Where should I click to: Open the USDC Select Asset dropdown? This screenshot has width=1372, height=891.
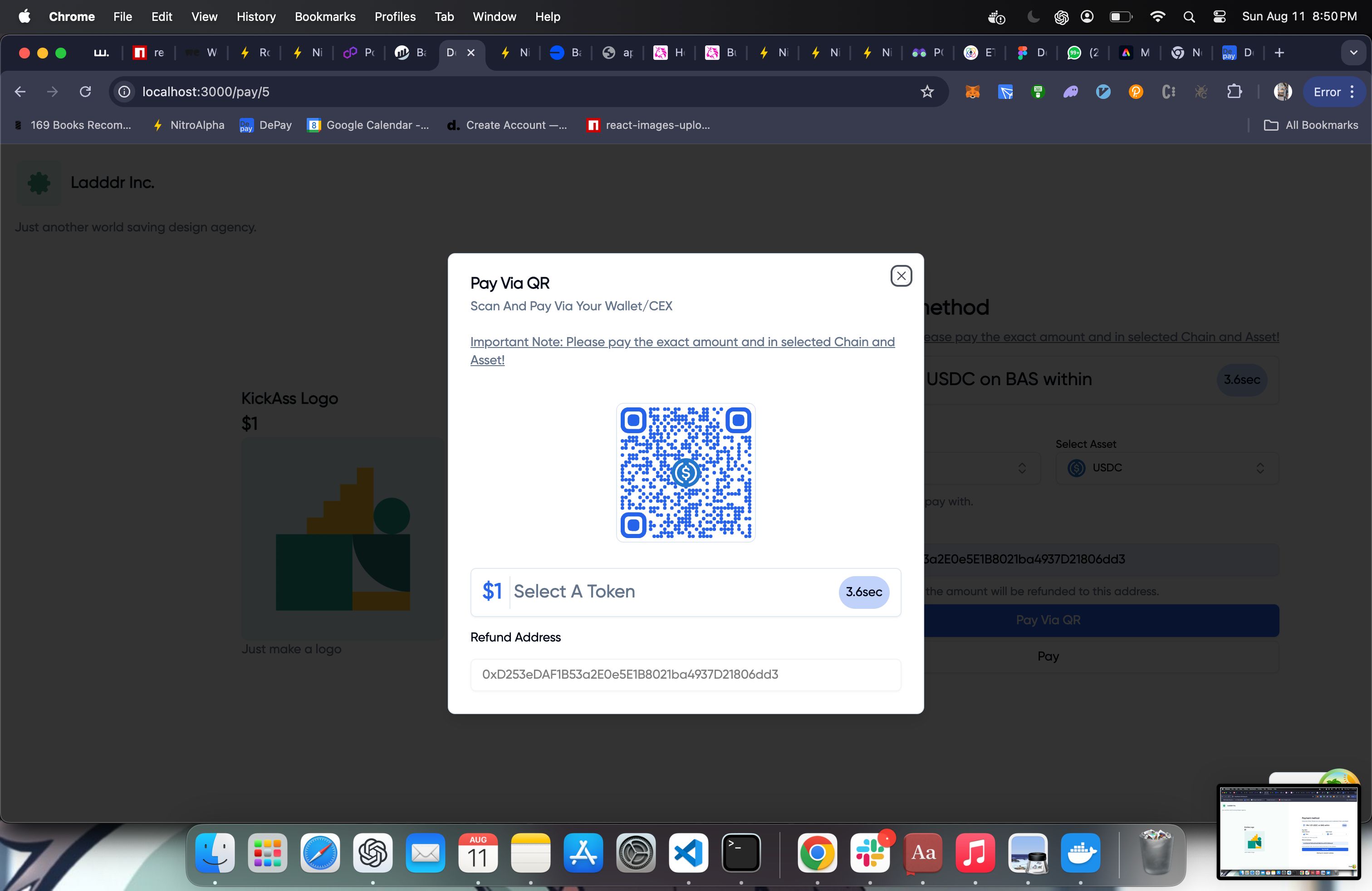pos(1167,467)
